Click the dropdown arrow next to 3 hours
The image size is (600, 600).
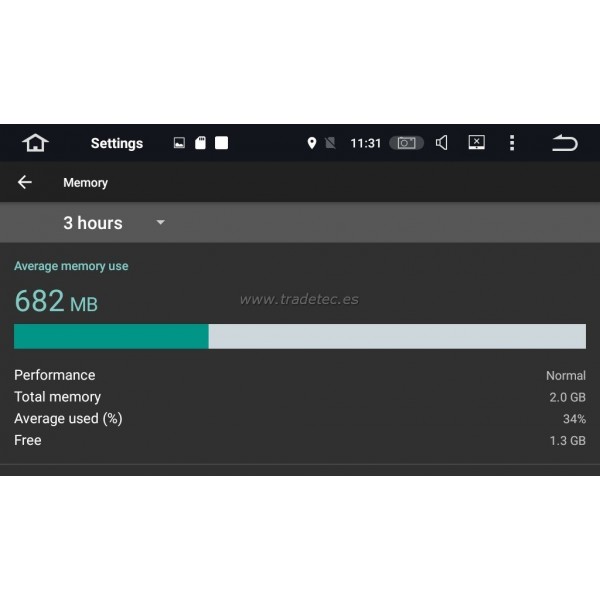pos(160,223)
